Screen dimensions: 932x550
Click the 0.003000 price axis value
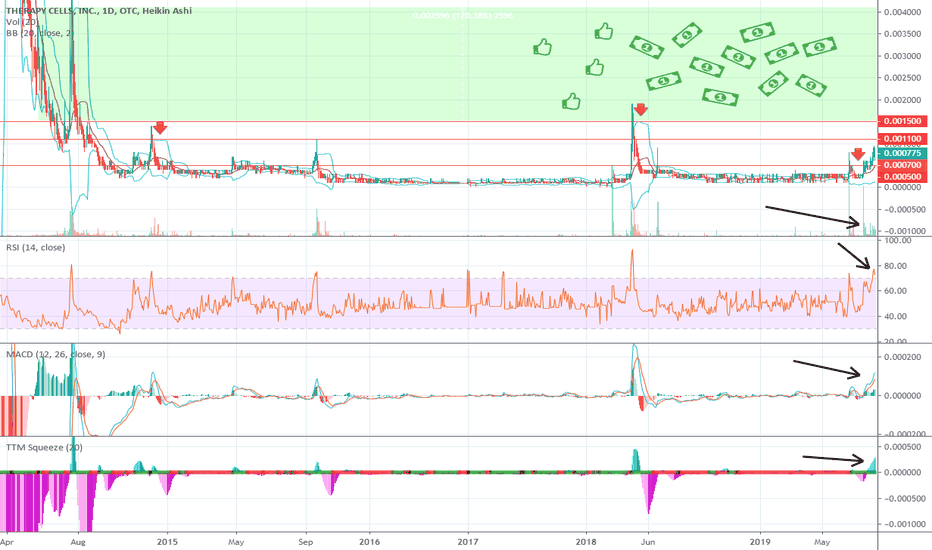[x=905, y=56]
